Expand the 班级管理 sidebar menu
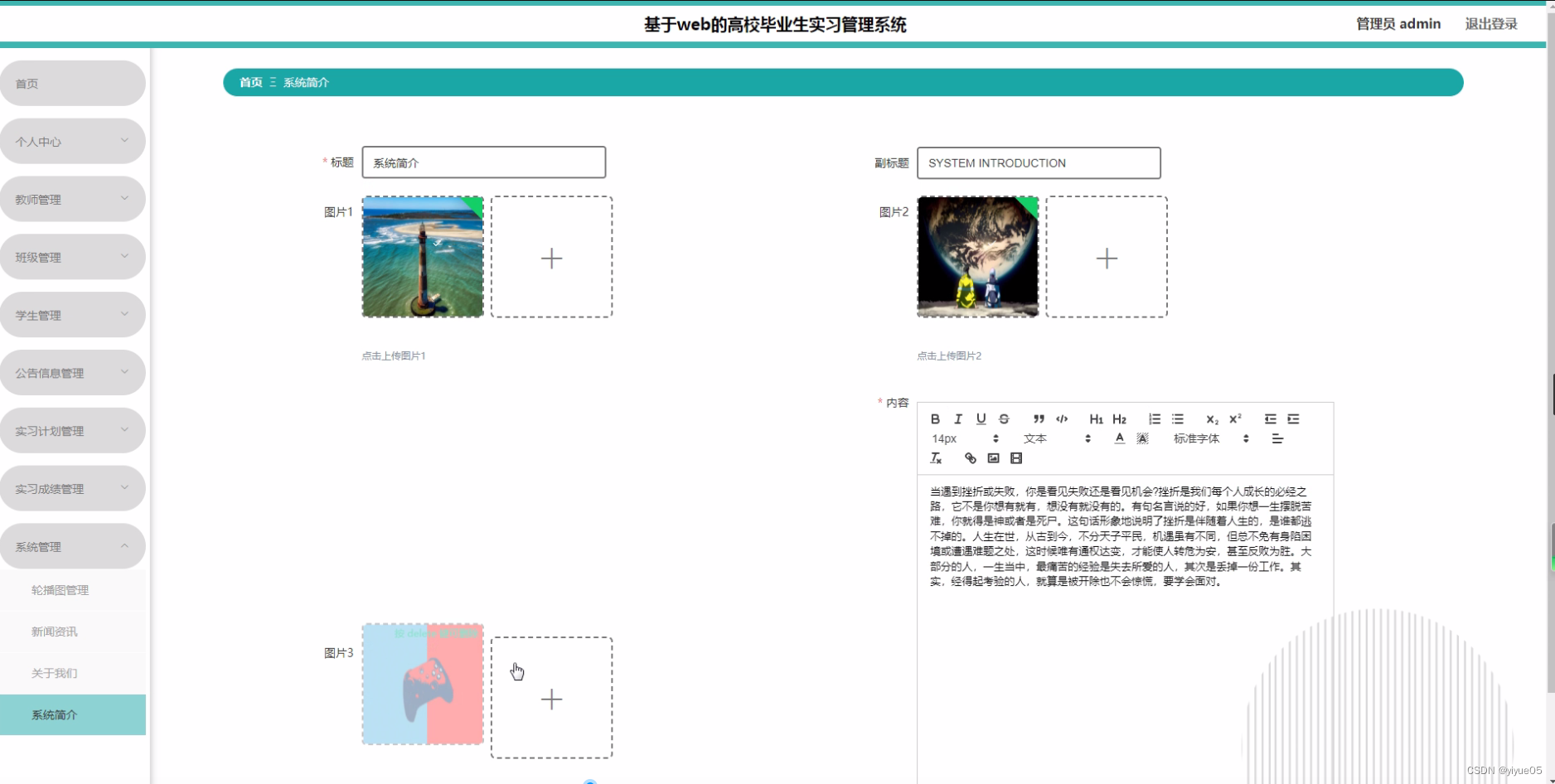Screen dimensions: 1555x784 pyautogui.click(x=73, y=257)
